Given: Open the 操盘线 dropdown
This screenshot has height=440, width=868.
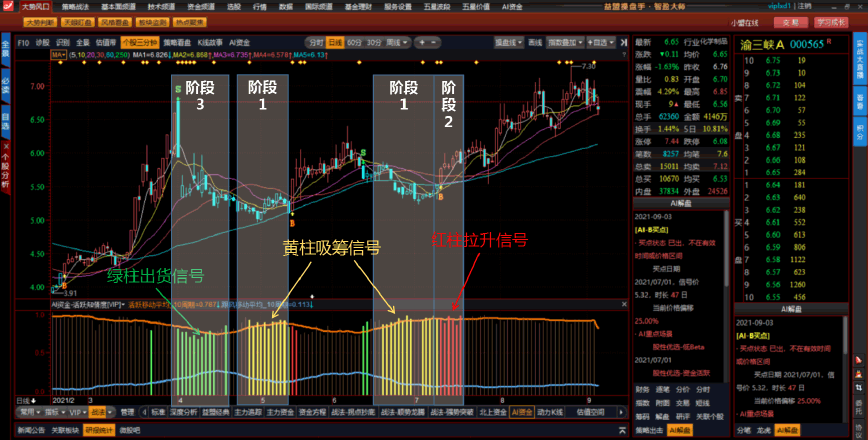Looking at the screenshot, I should tap(508, 43).
